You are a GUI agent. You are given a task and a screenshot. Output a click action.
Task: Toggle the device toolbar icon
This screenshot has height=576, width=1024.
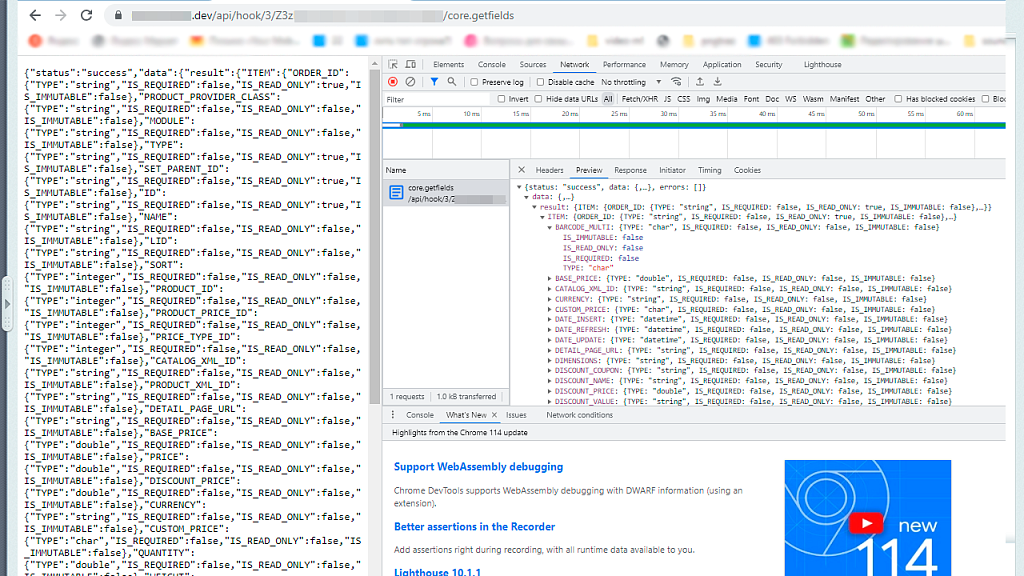tap(412, 65)
